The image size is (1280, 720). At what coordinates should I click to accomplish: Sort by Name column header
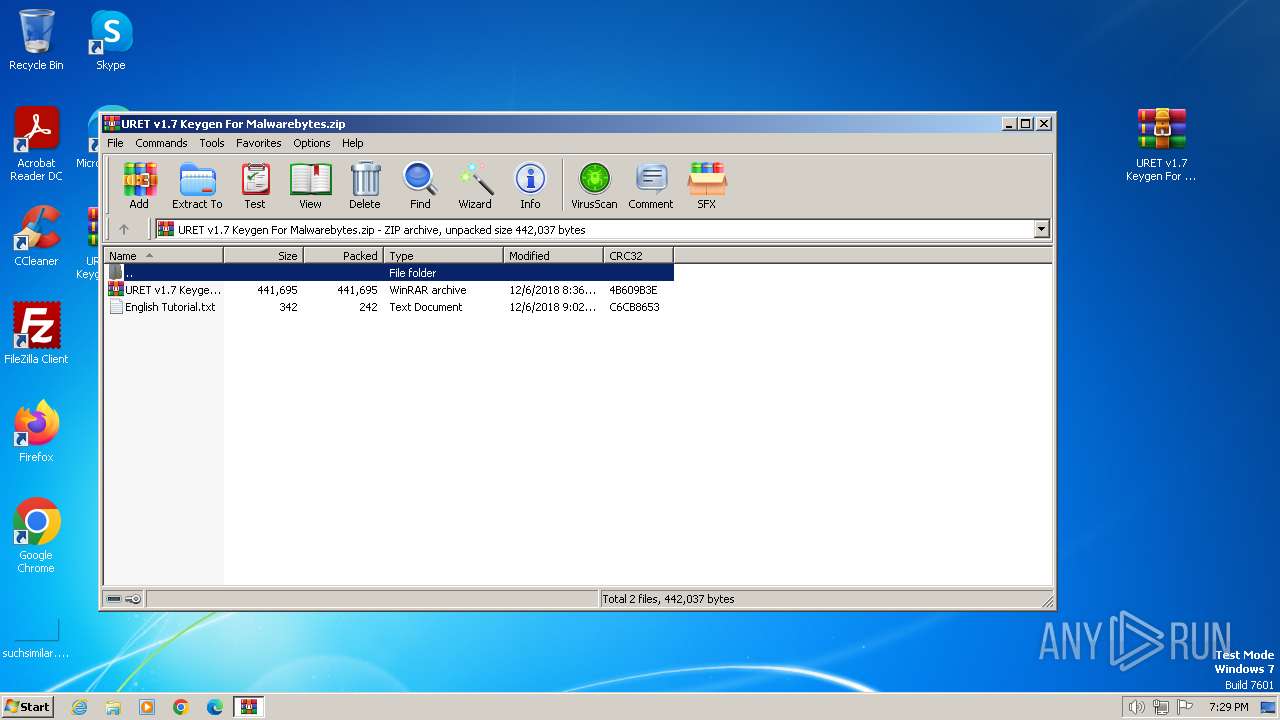click(x=163, y=256)
